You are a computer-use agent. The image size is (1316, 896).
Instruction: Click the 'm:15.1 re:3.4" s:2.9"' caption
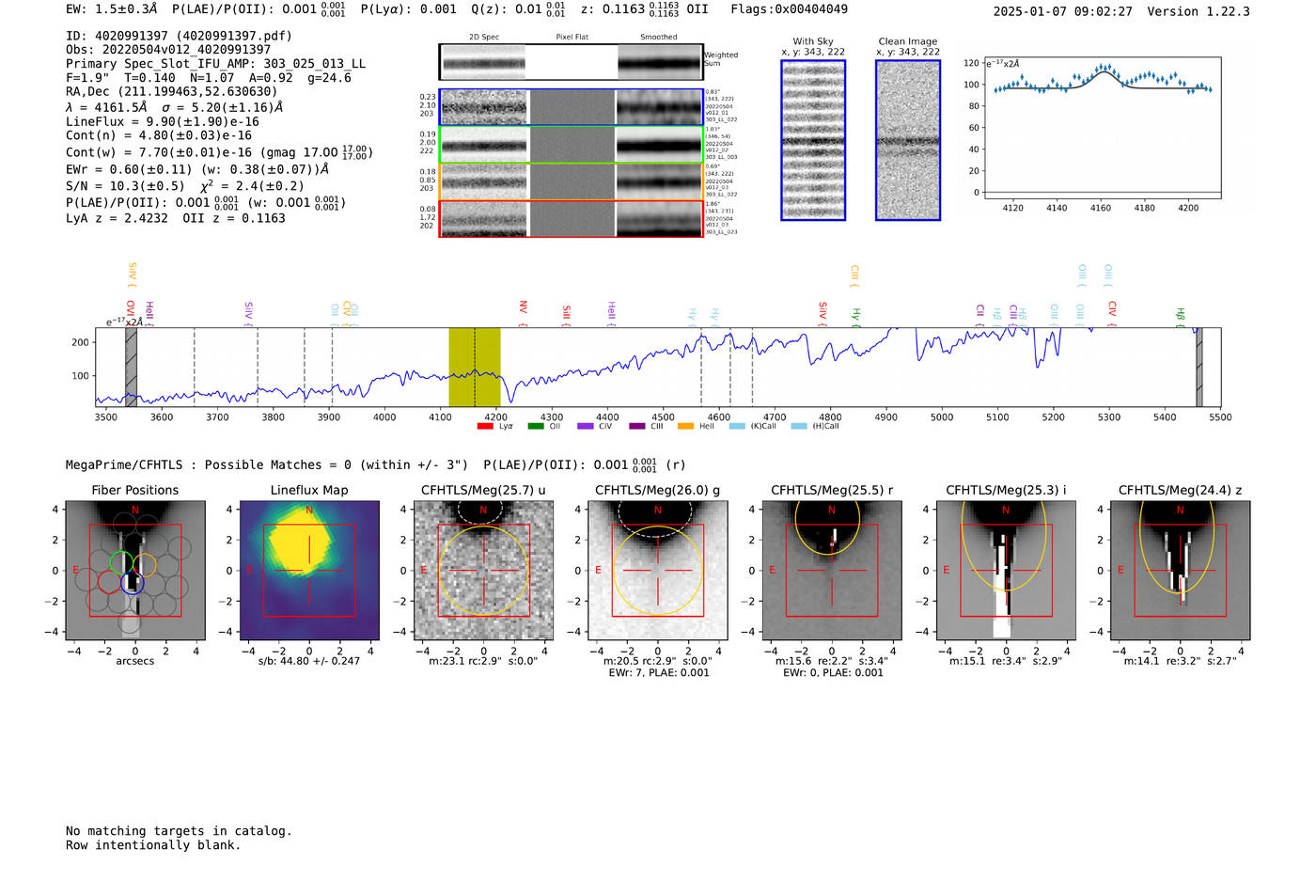click(x=1006, y=661)
